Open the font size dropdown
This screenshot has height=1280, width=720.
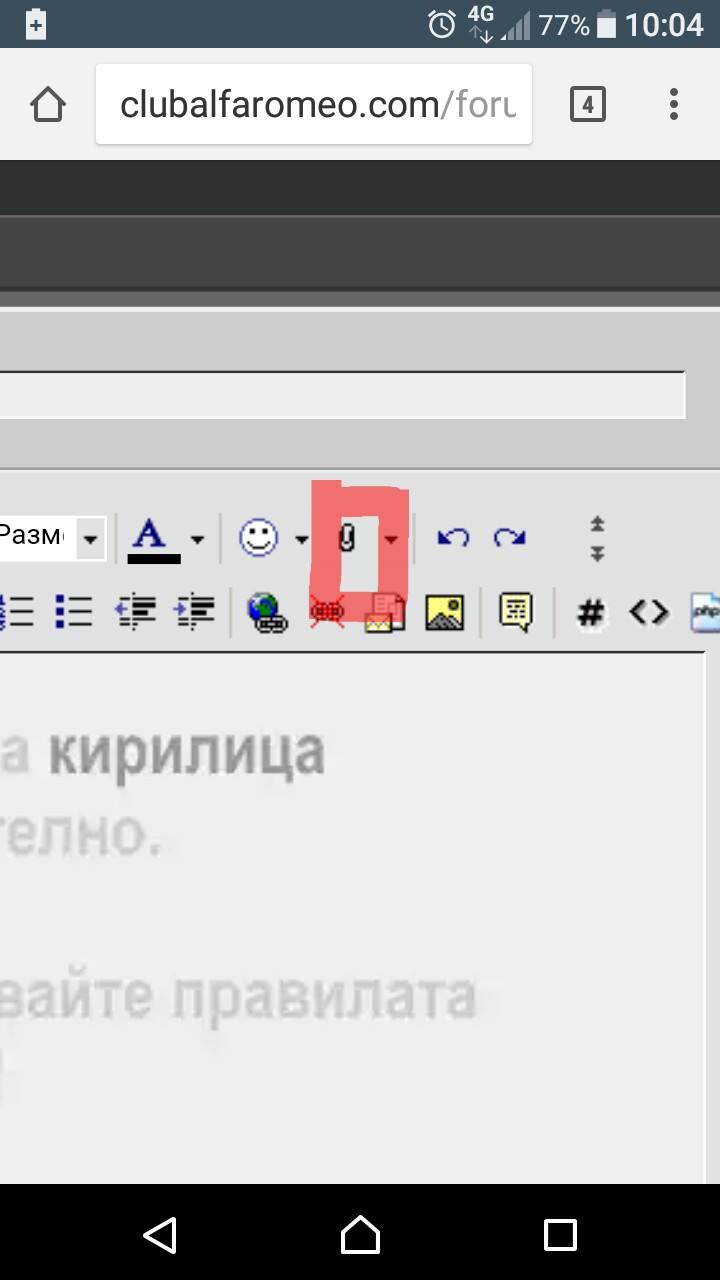tap(90, 539)
